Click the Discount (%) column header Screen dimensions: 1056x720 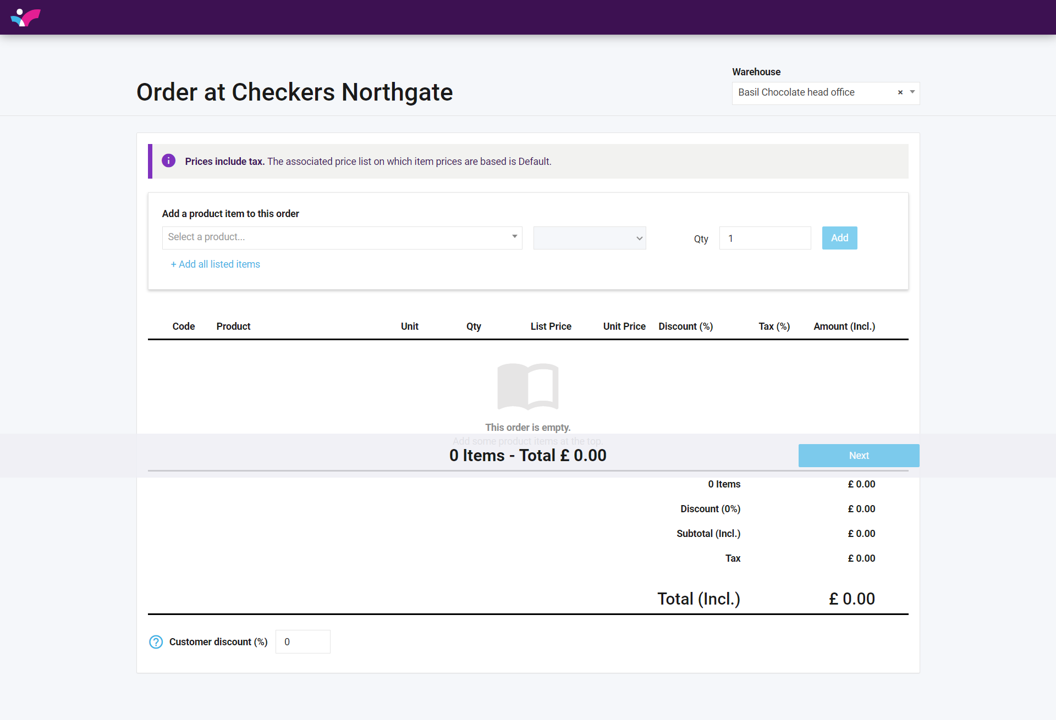click(x=685, y=326)
